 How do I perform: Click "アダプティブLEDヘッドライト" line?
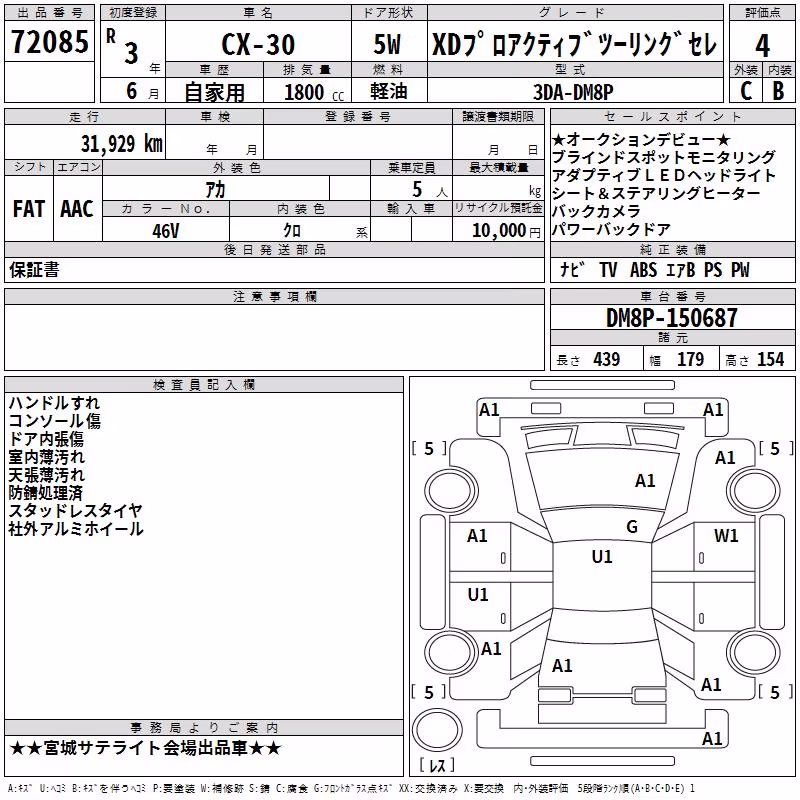(x=664, y=176)
